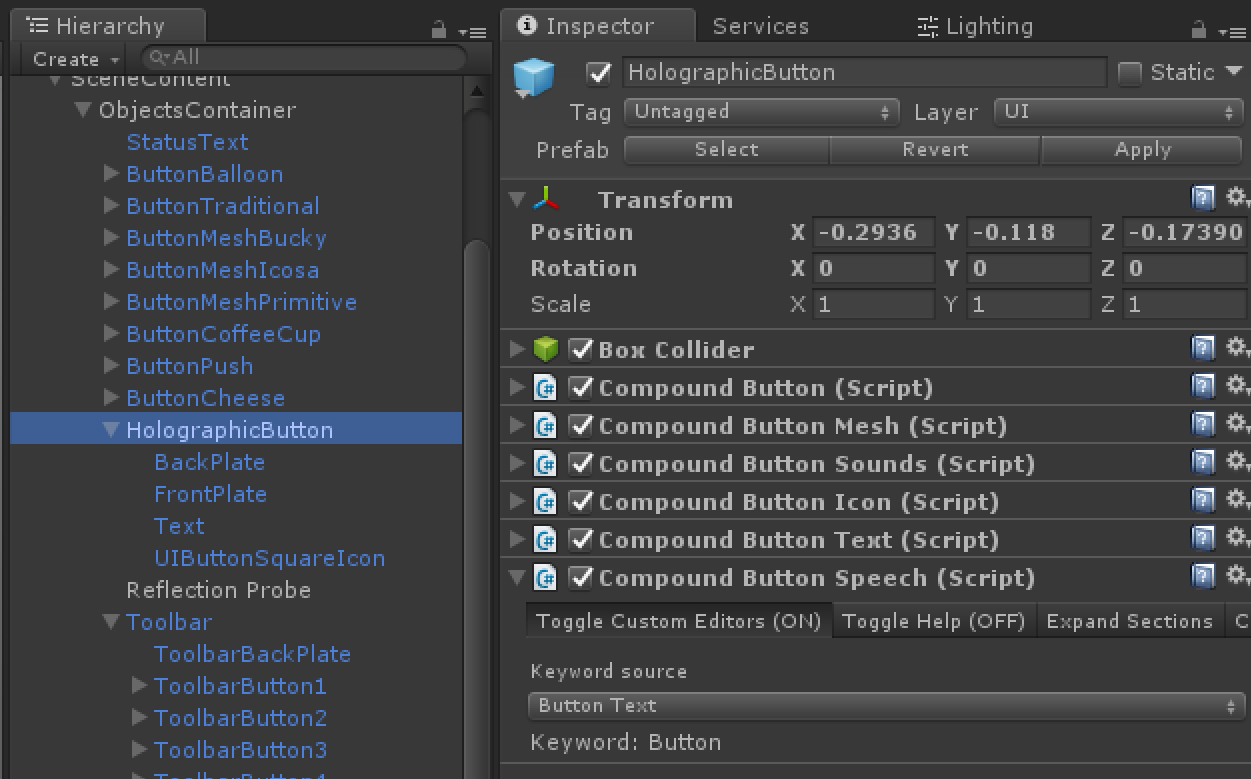Image resolution: width=1251 pixels, height=779 pixels.
Task: Collapse the Toolbar tree node
Action: pyautogui.click(x=111, y=621)
